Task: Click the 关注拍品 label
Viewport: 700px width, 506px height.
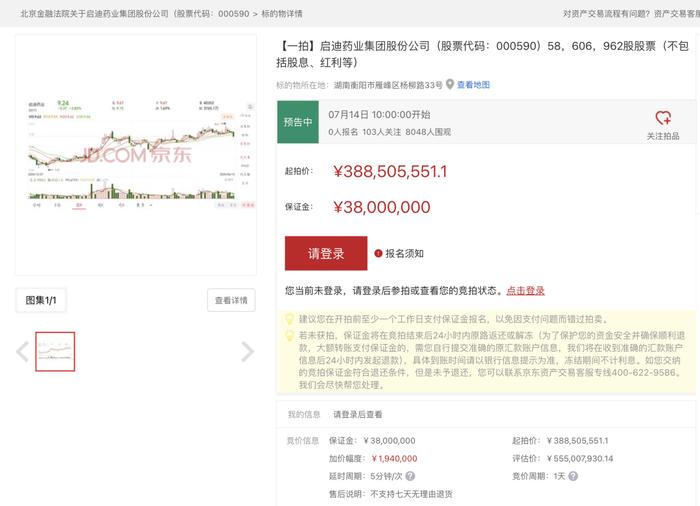Action: pos(663,136)
